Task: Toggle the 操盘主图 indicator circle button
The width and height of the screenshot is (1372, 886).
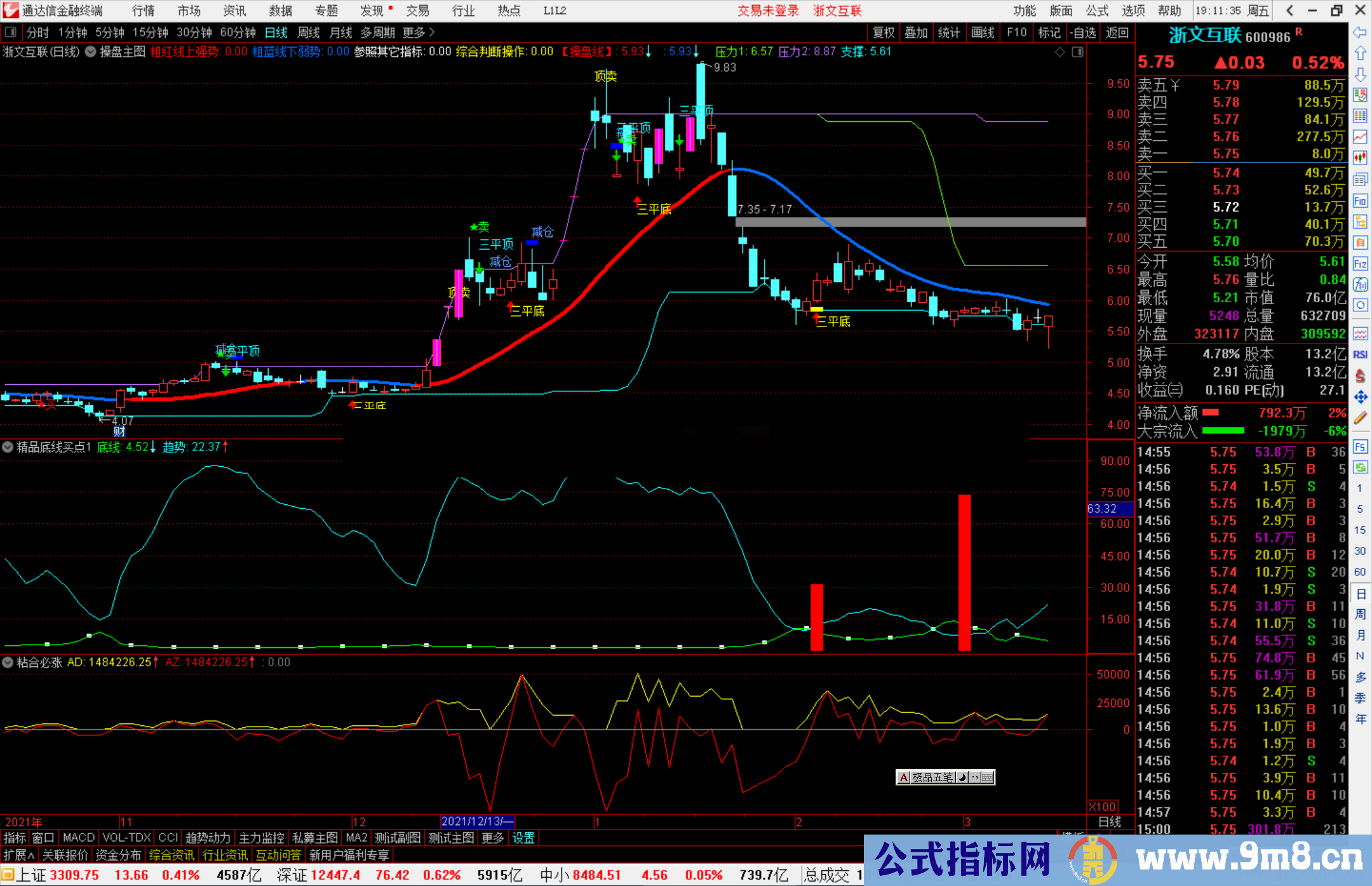Action: (91, 51)
